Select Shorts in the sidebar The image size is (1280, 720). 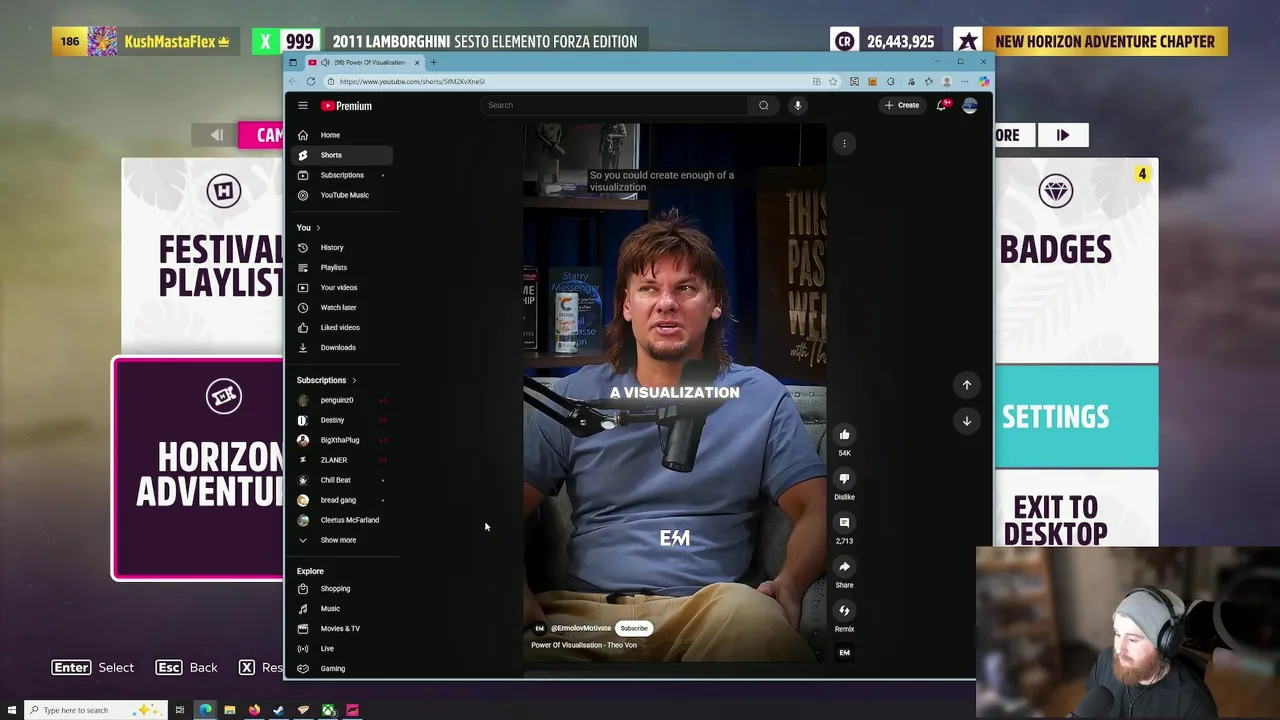pos(342,155)
